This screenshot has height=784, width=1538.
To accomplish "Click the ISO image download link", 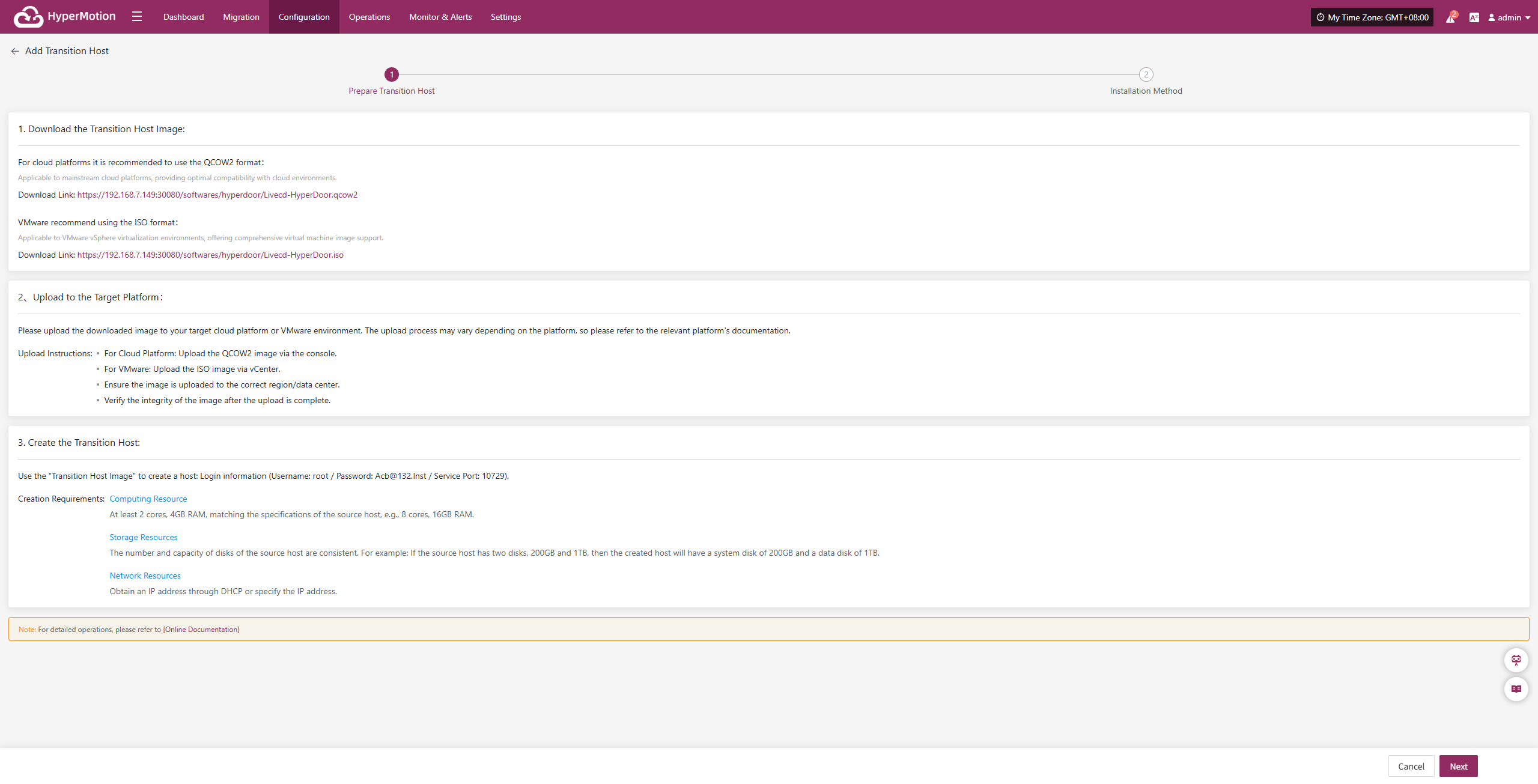I will [210, 255].
